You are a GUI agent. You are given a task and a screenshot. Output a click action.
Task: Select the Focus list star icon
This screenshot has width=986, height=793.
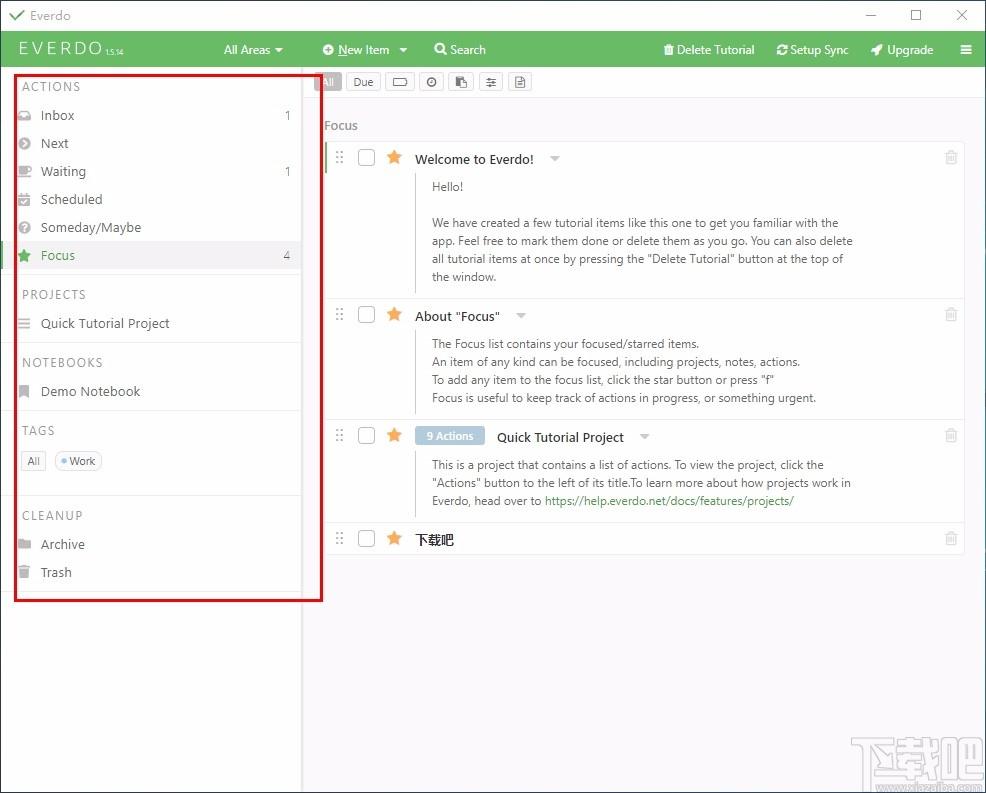point(25,255)
